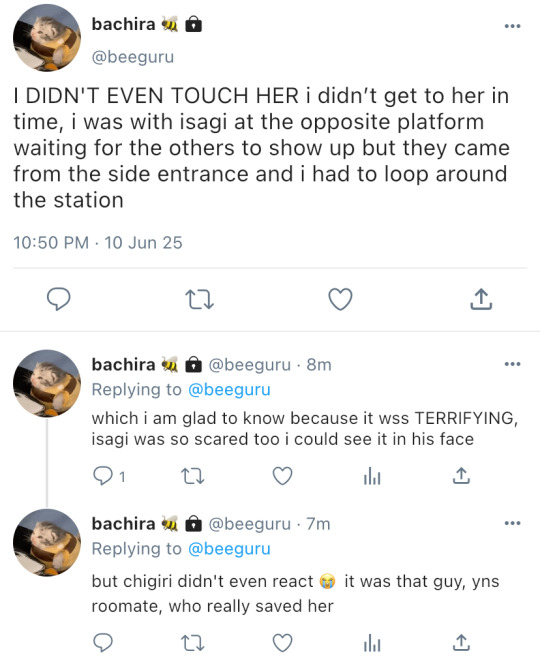Open more options on the 8m reply
This screenshot has width=540, height=664.
[x=512, y=364]
